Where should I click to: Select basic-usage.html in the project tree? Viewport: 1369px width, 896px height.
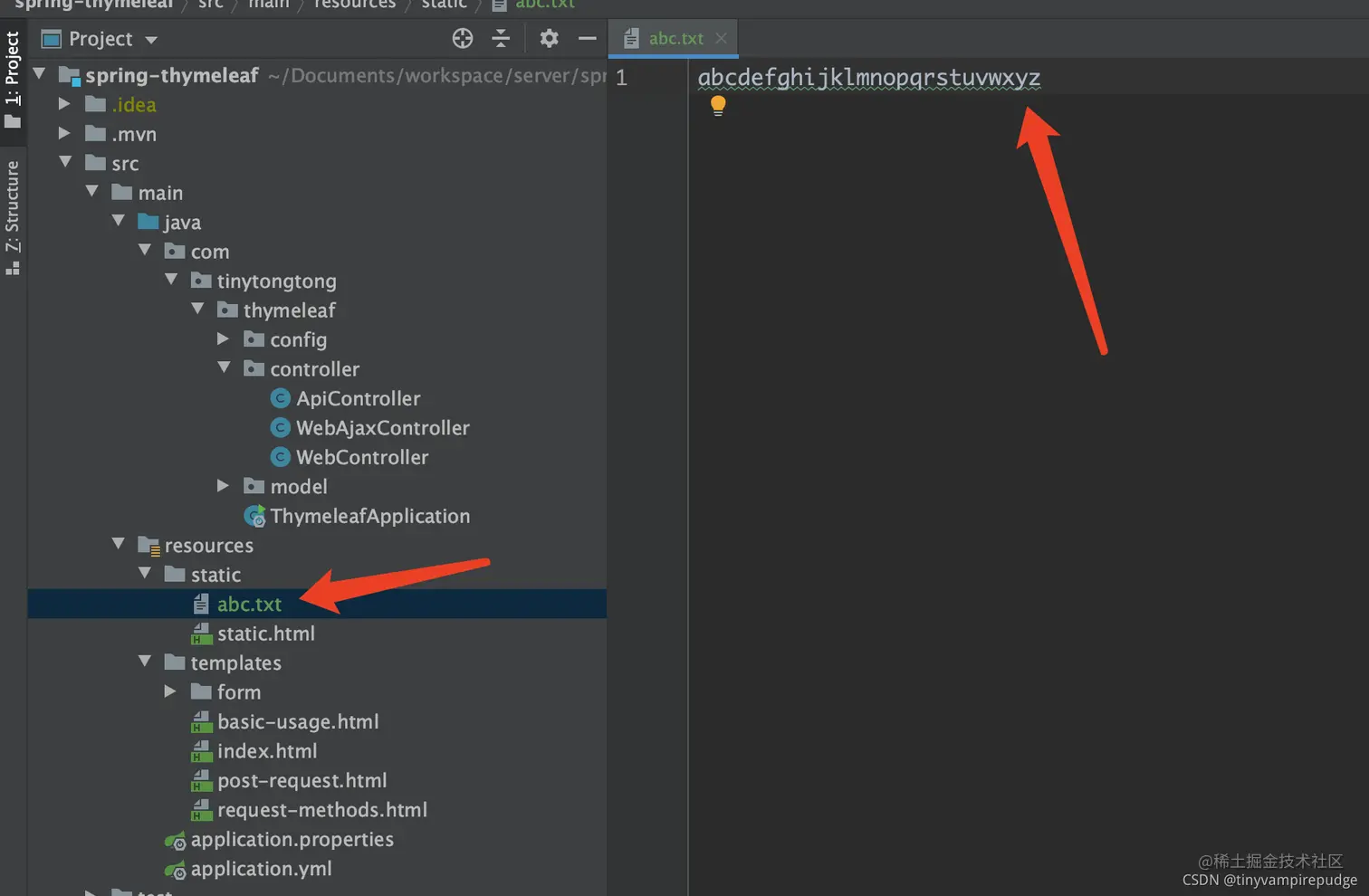298,721
